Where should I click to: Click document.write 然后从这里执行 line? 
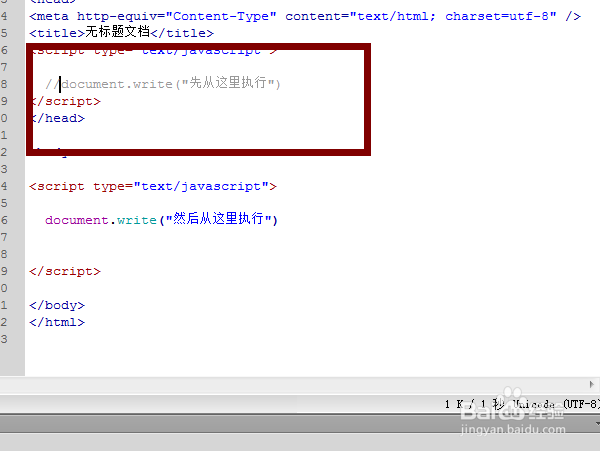pyautogui.click(x=161, y=219)
